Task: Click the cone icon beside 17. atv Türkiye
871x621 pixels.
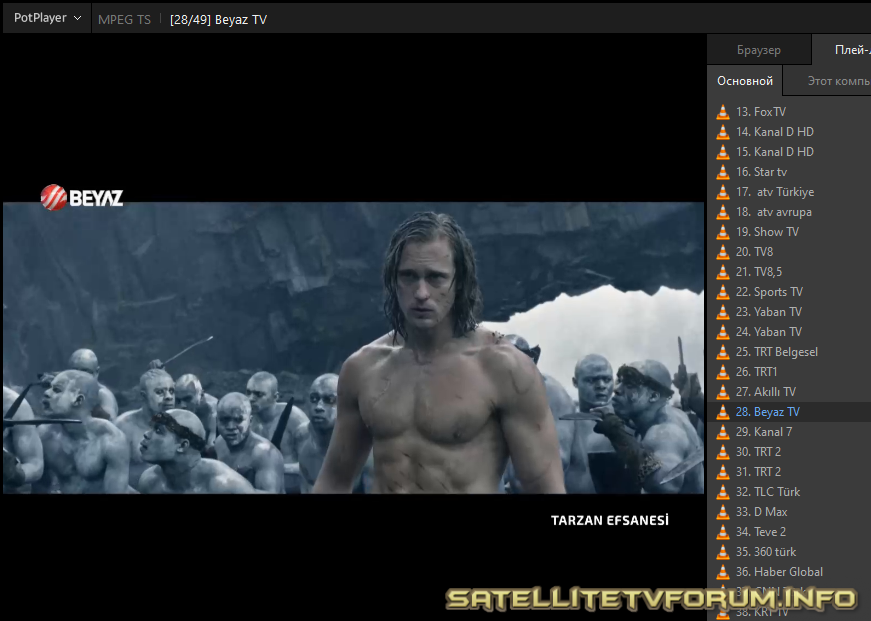Action: pos(723,192)
